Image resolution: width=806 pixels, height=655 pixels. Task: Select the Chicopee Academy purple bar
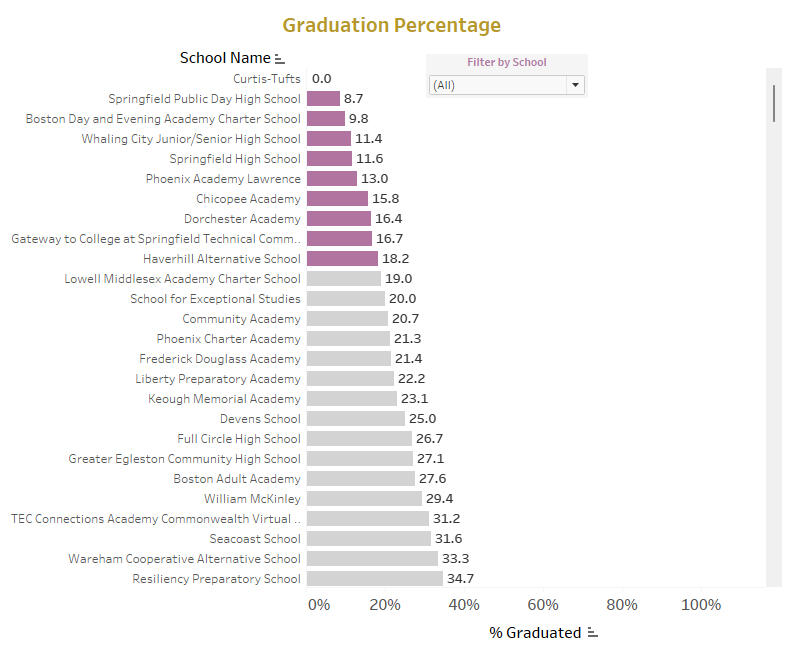337,199
